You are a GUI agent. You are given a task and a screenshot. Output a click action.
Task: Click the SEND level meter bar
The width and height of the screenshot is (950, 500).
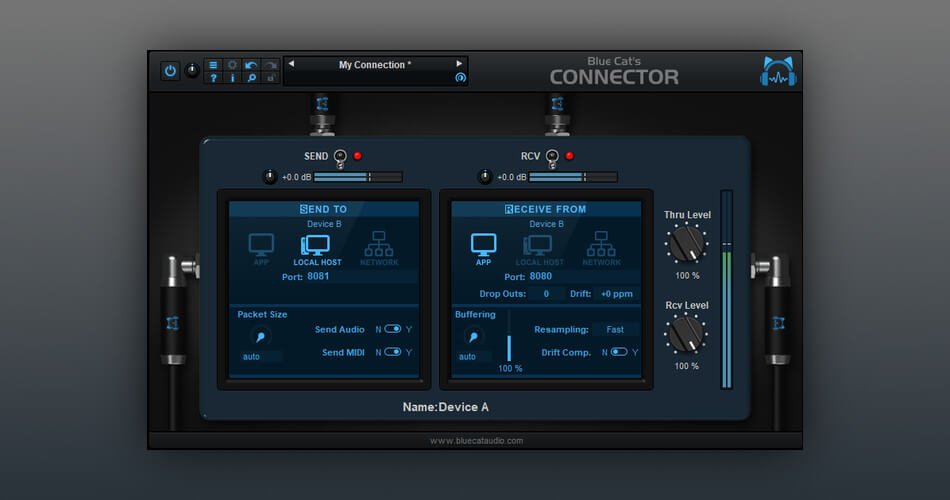(x=358, y=177)
